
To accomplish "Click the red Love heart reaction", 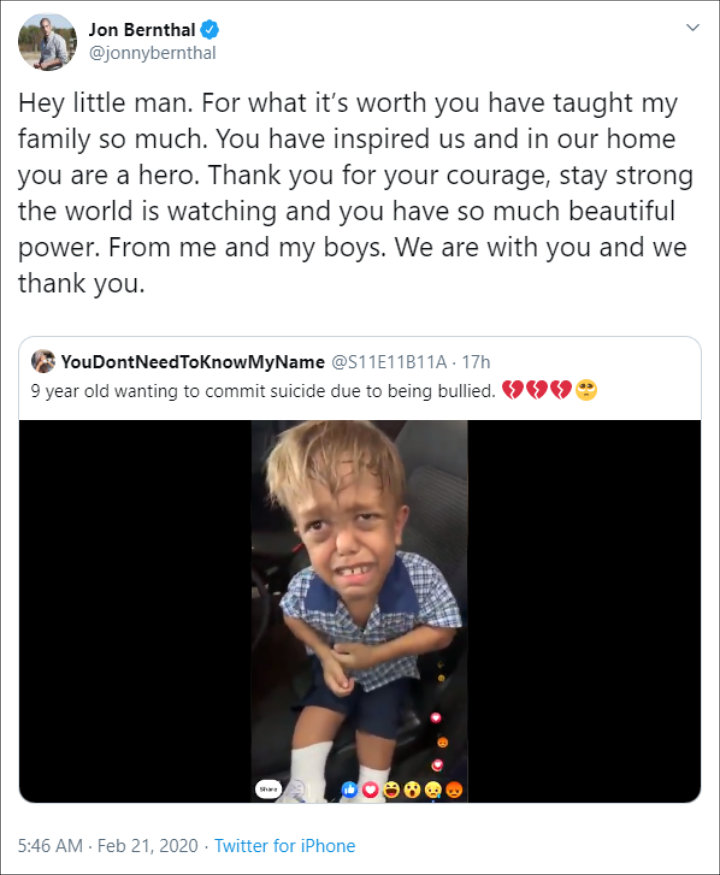I will coord(370,789).
